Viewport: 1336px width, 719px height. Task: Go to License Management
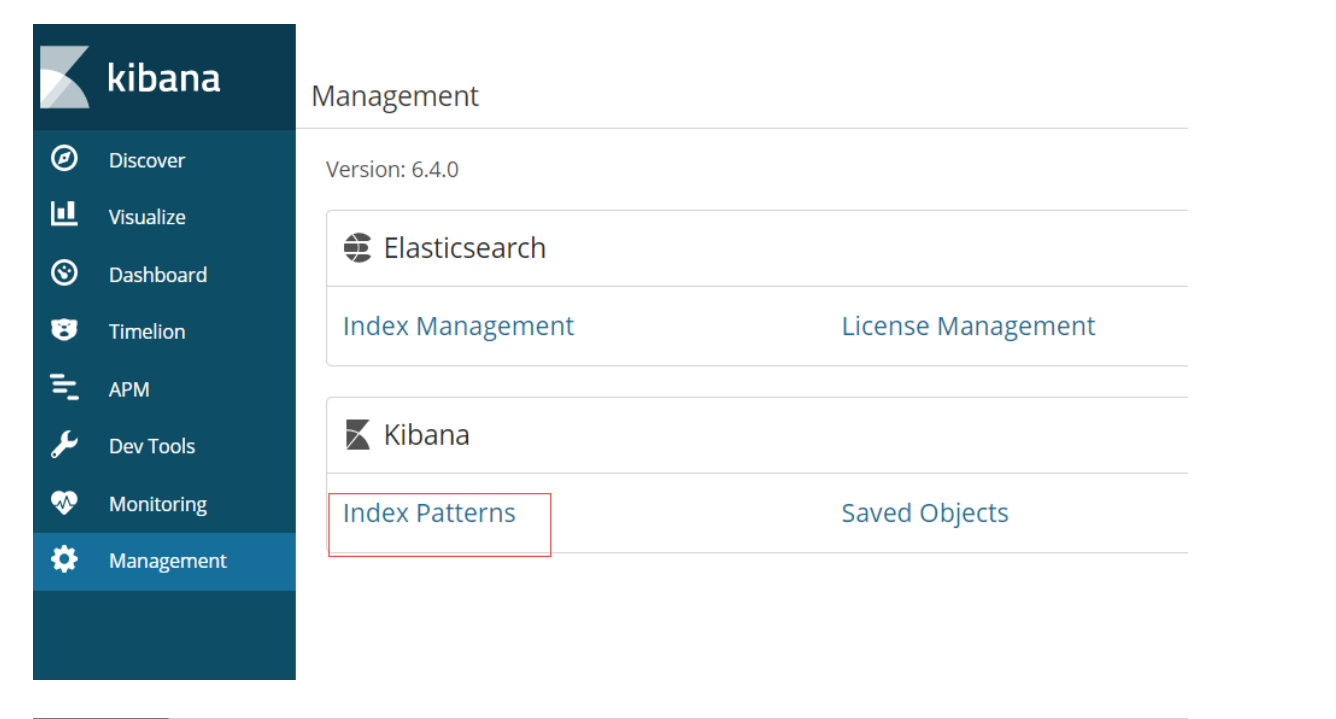click(968, 326)
